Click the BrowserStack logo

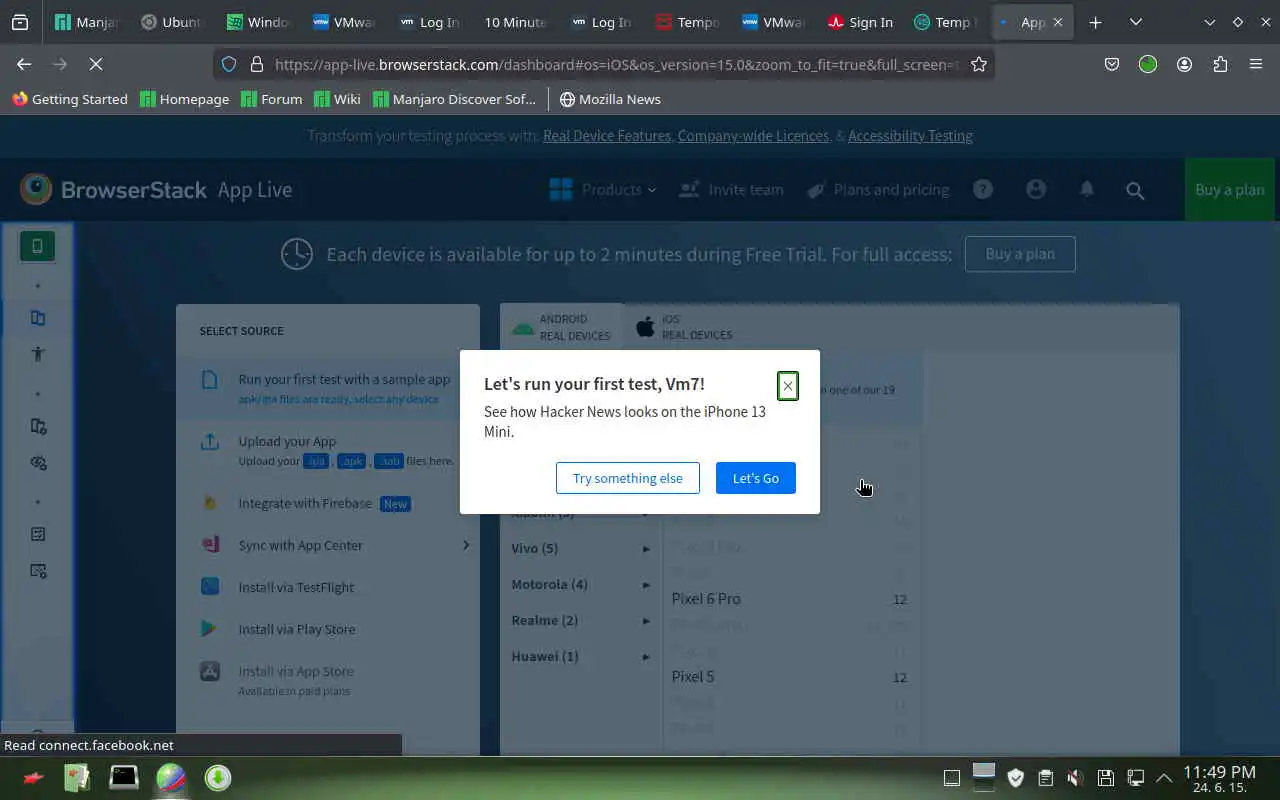(x=113, y=189)
